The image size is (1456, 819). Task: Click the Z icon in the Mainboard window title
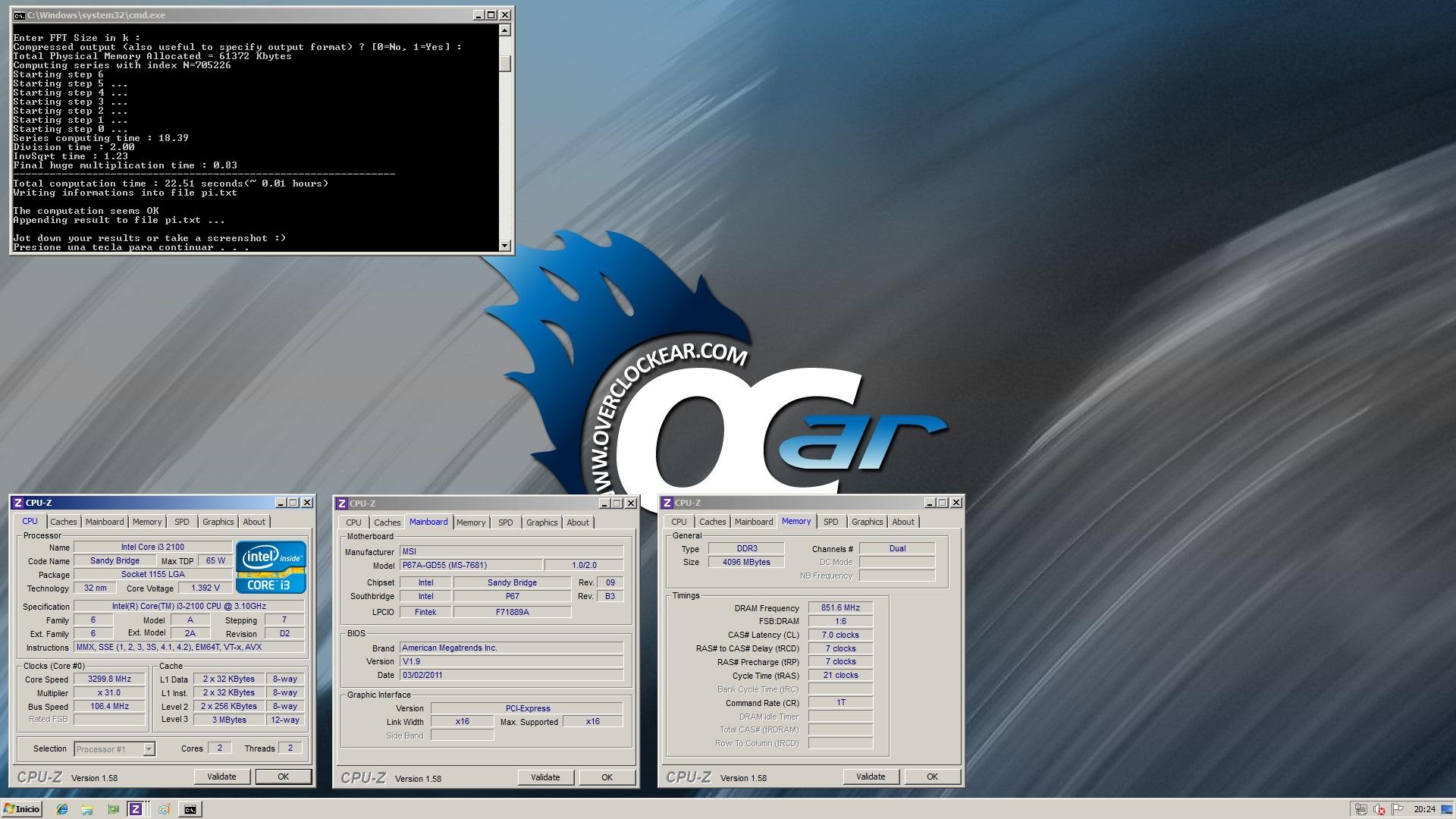pyautogui.click(x=342, y=504)
